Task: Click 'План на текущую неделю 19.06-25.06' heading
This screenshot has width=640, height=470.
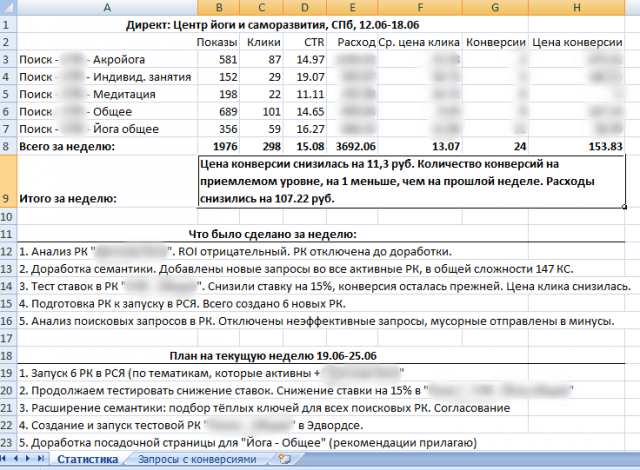Action: pyautogui.click(x=273, y=356)
